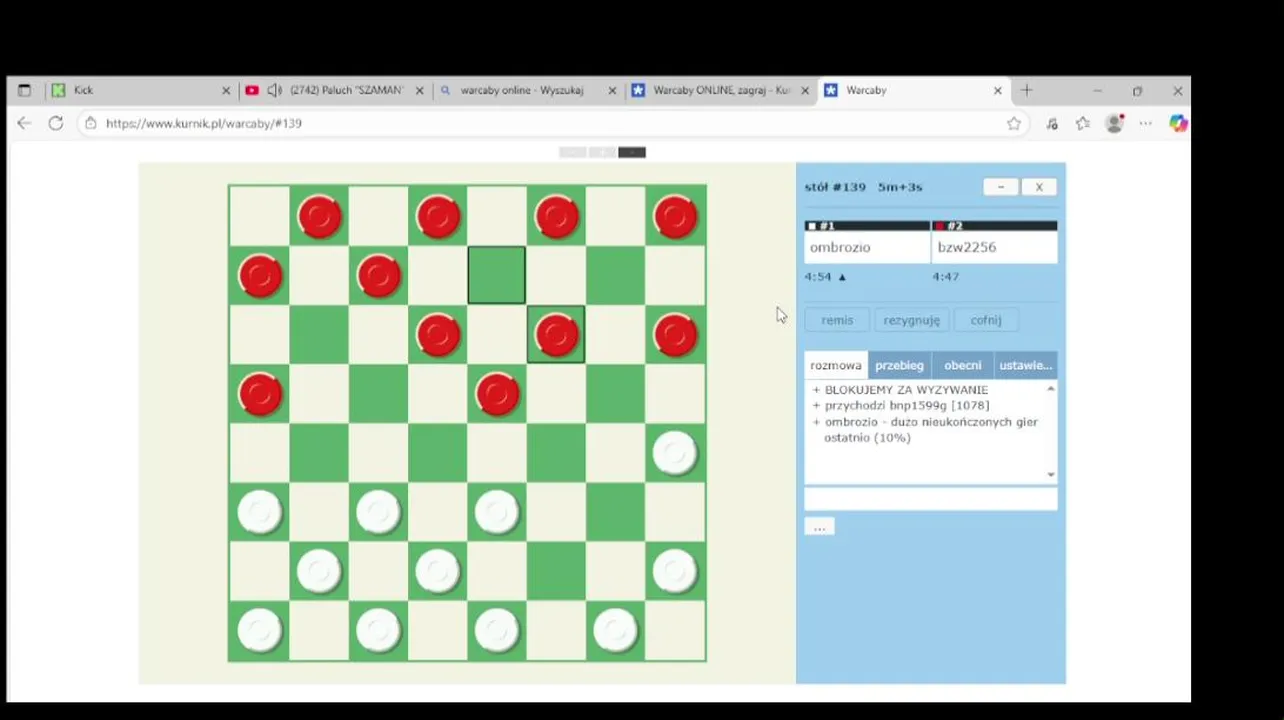Open the przebieg move history tab

coord(900,365)
